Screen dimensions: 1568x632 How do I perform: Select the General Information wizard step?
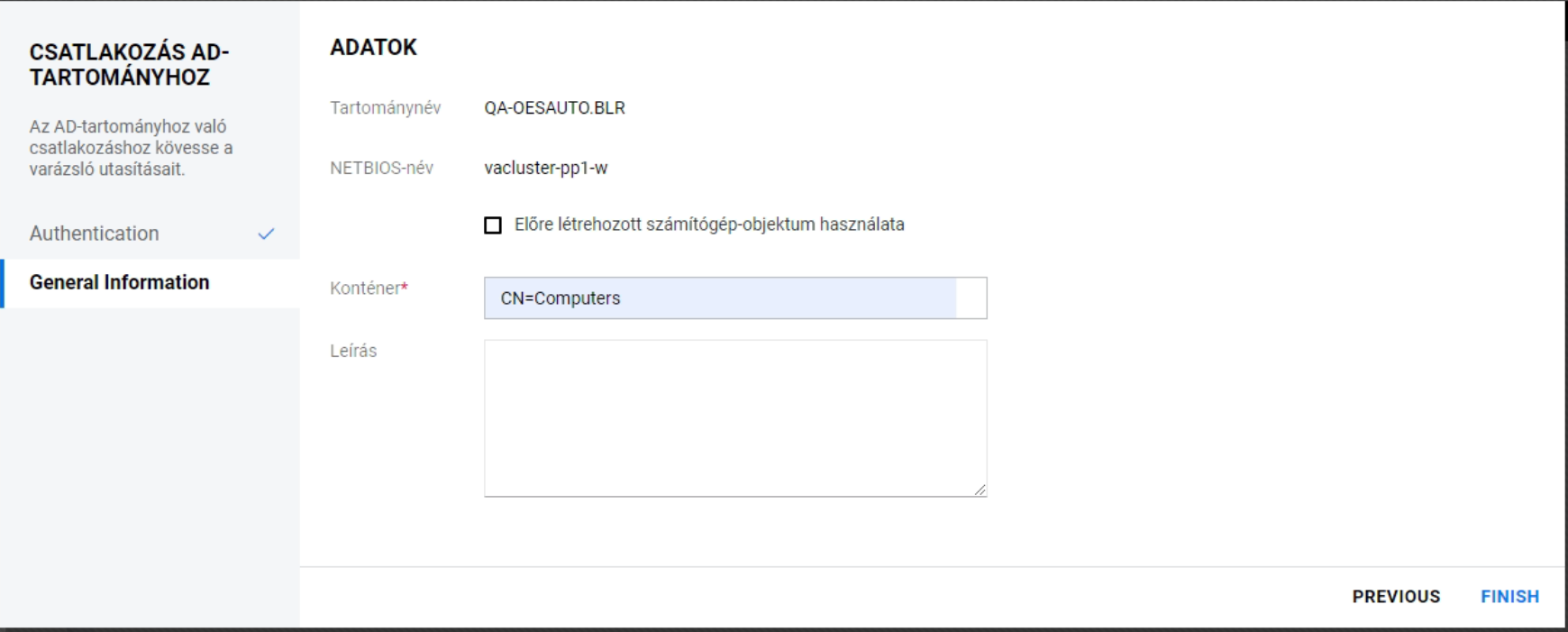120,283
